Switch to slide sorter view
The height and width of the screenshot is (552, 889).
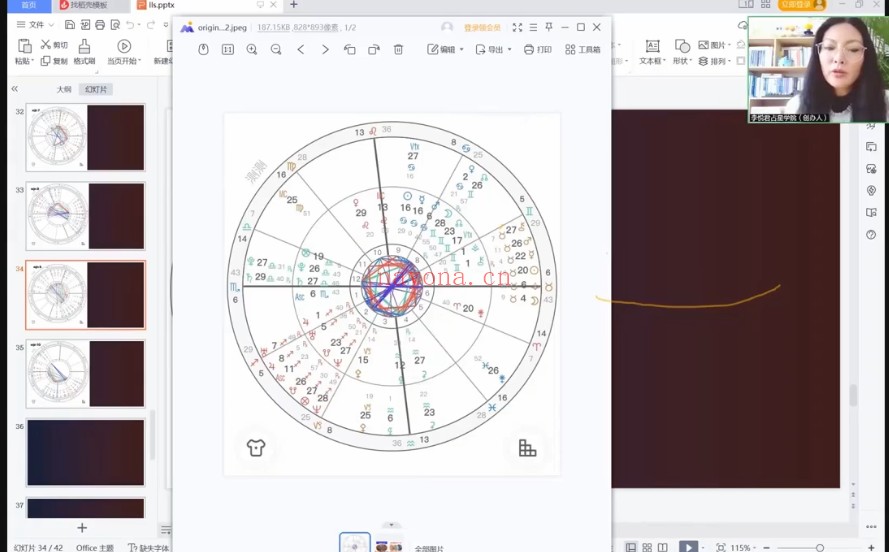tap(646, 547)
